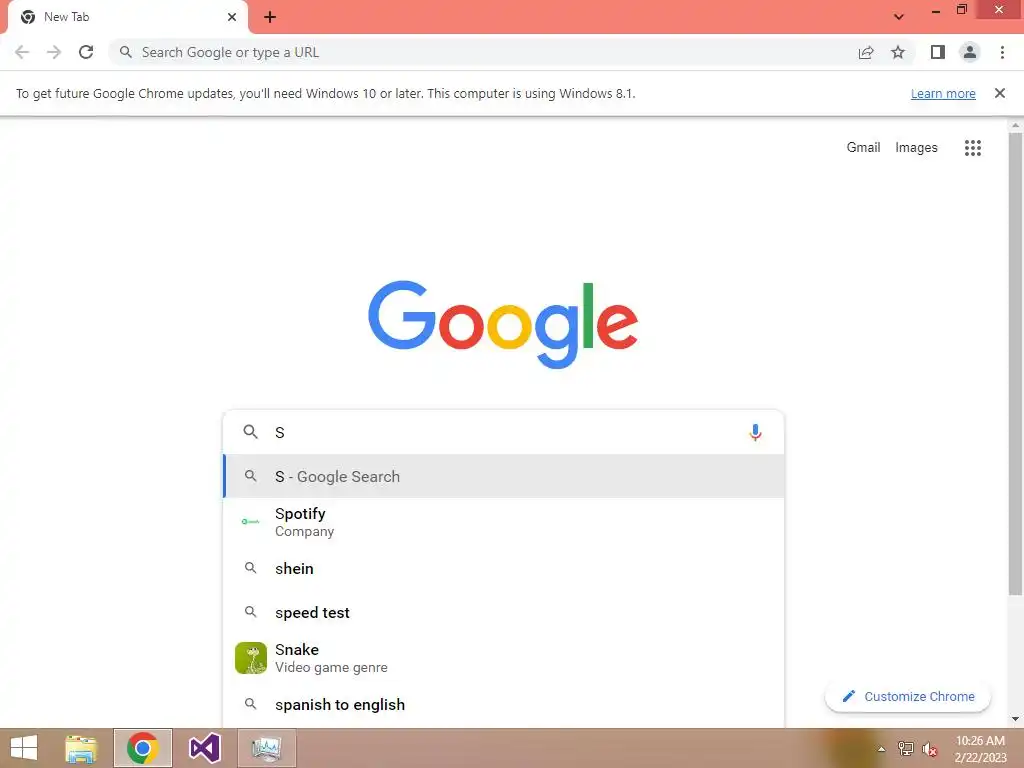The image size is (1024, 768).
Task: Open the side panel icon
Action: tap(938, 52)
